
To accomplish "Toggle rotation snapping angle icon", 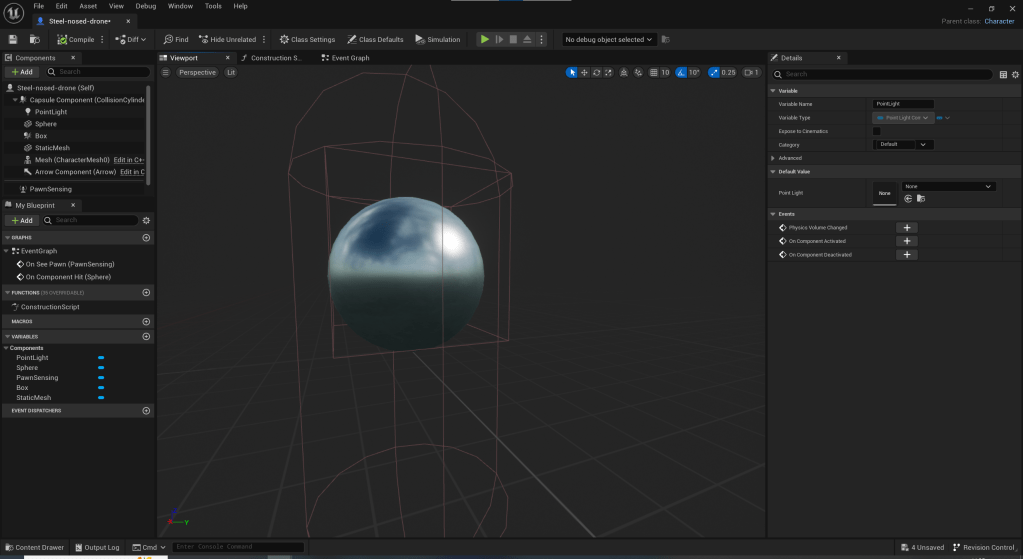I will pos(682,73).
